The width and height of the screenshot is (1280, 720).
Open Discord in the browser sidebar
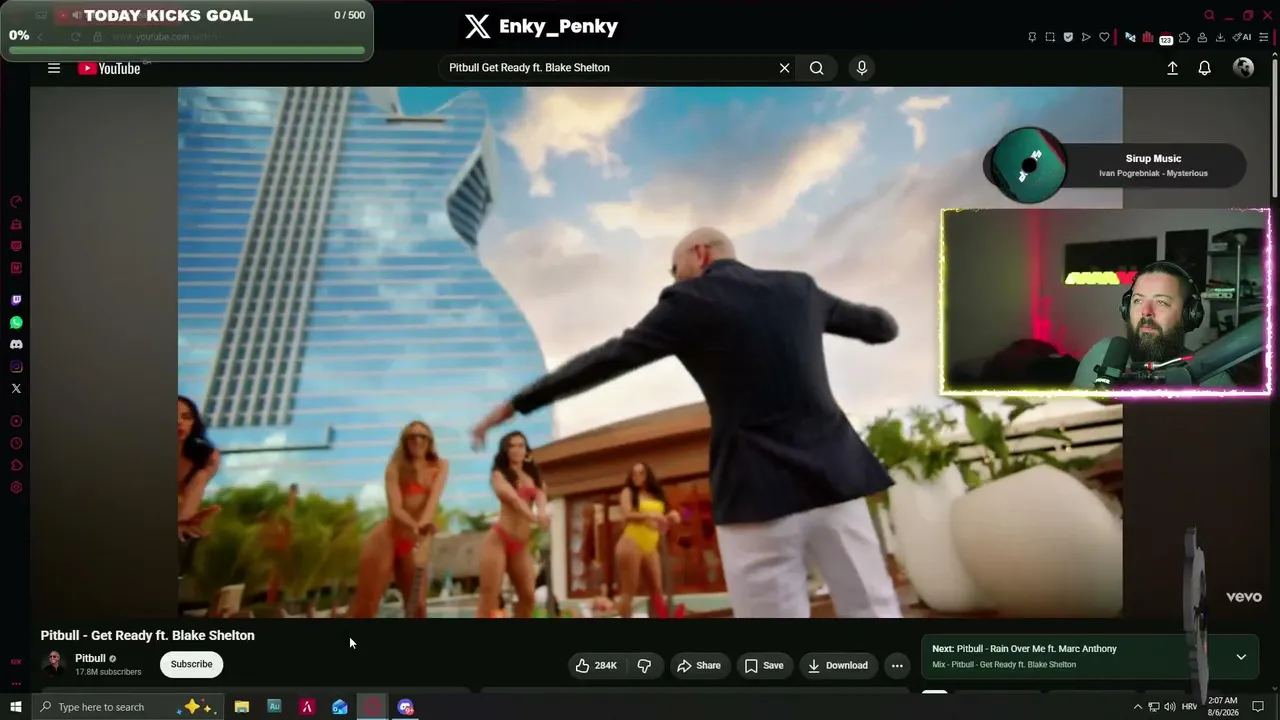point(16,344)
